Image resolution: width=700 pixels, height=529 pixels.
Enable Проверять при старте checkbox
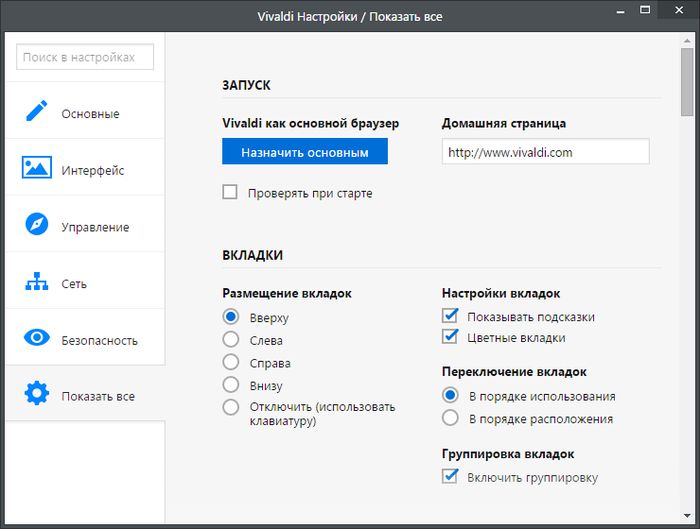click(230, 192)
